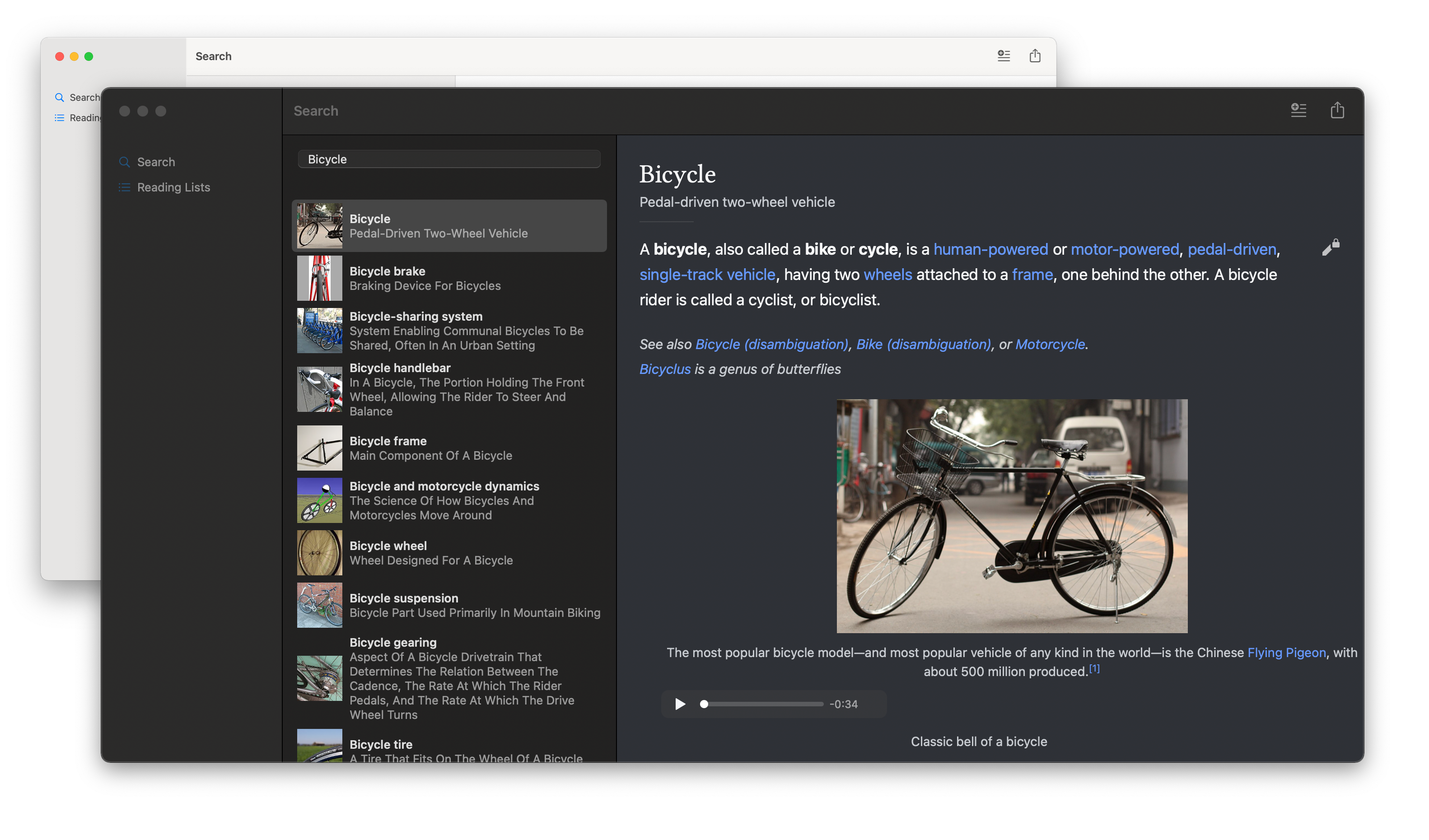Click the edit pencil lock icon

1331,247
